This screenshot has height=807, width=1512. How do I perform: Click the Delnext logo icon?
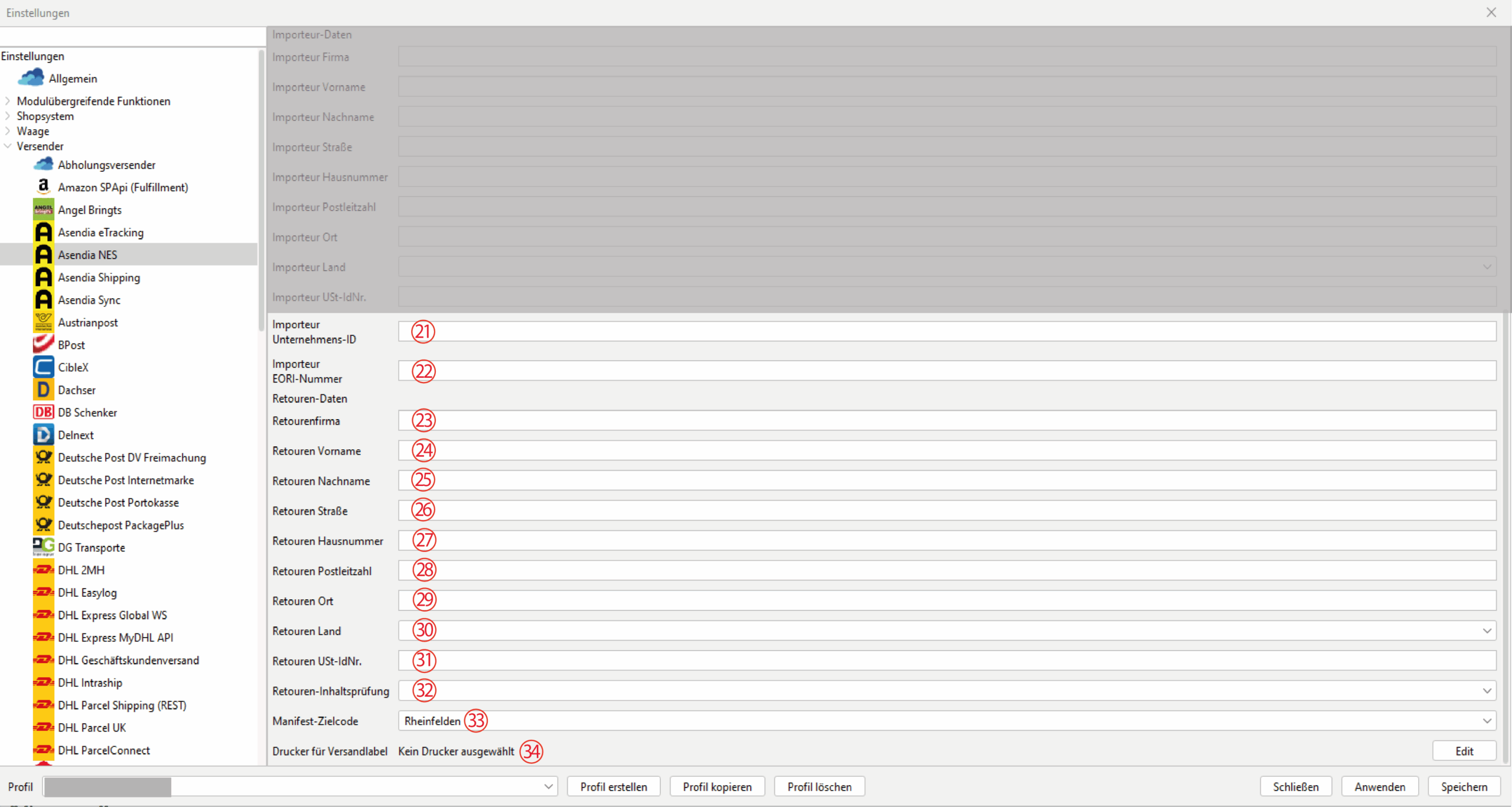(43, 434)
